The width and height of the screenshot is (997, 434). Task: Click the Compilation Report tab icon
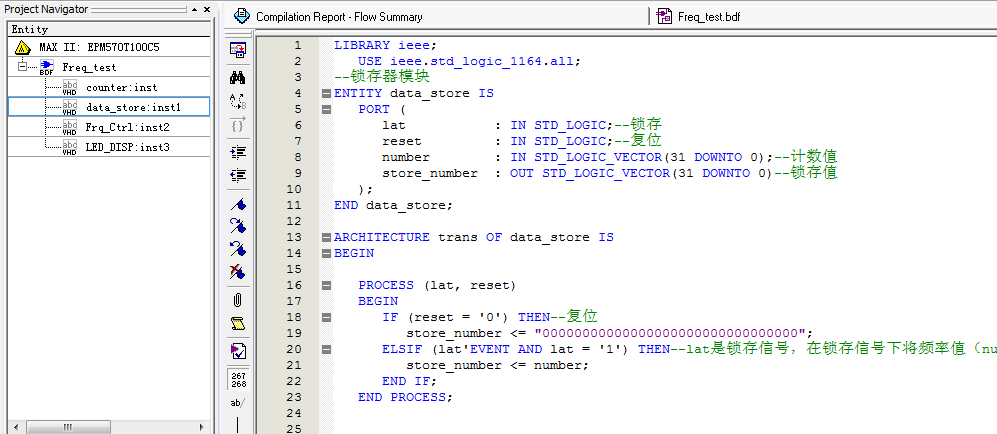tap(241, 16)
